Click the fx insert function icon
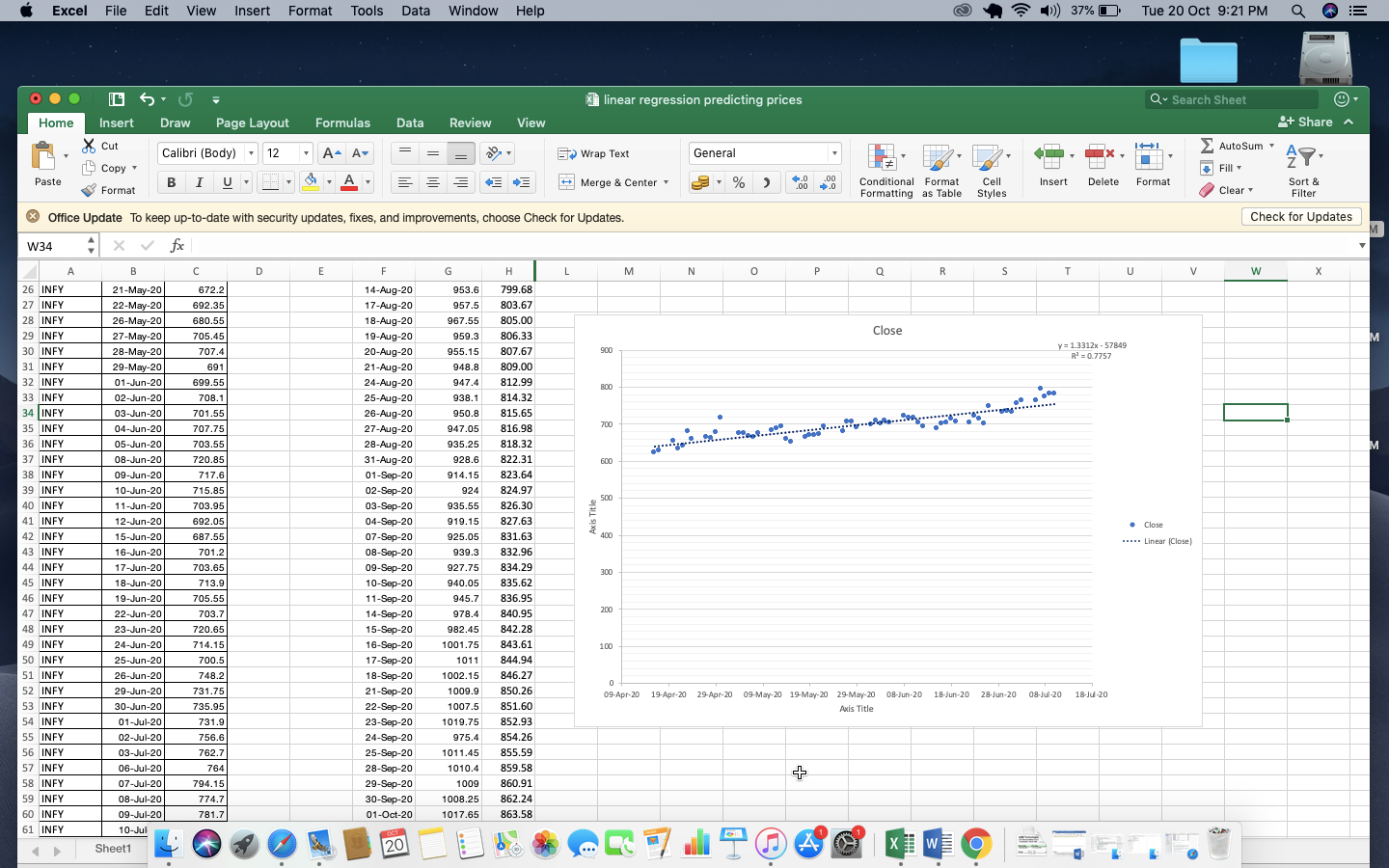This screenshot has height=868, width=1389. [177, 246]
